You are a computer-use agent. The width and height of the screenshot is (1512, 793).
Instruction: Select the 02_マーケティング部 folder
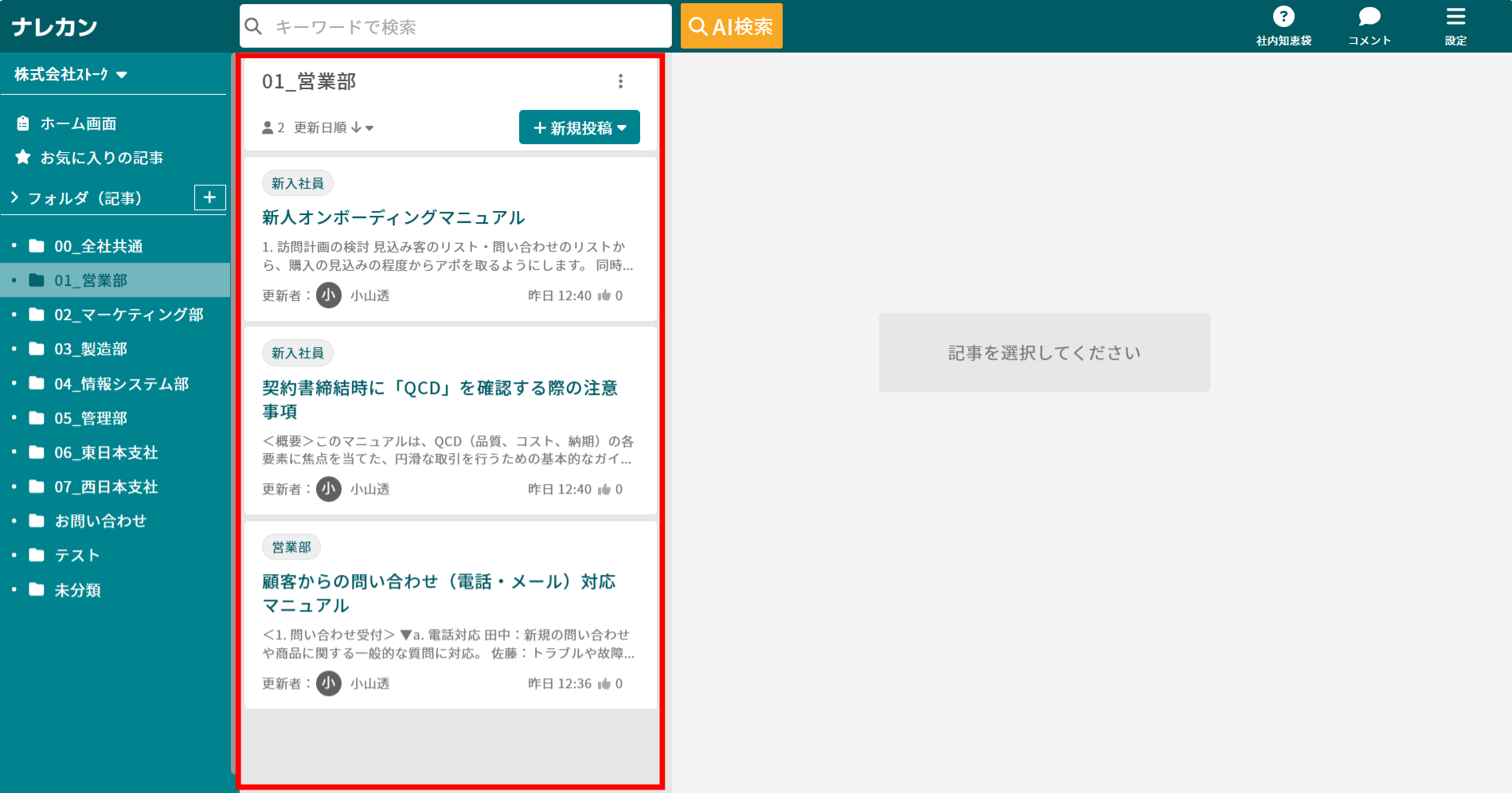[x=128, y=314]
